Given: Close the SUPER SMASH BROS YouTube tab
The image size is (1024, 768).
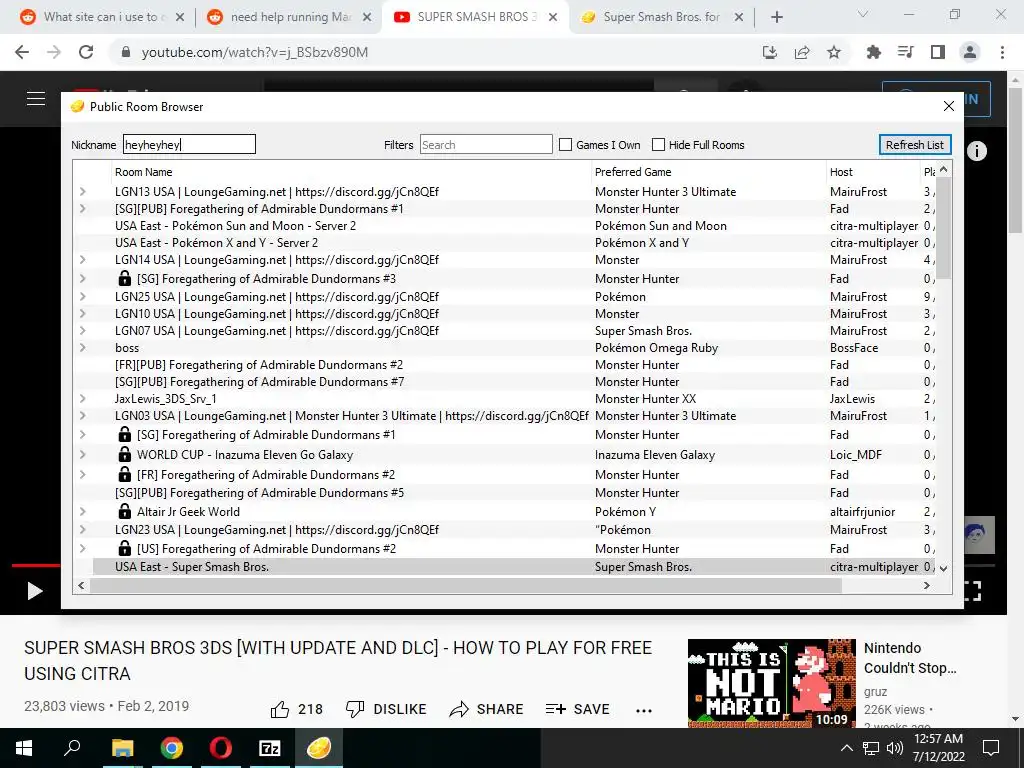Looking at the screenshot, I should pos(553,17).
